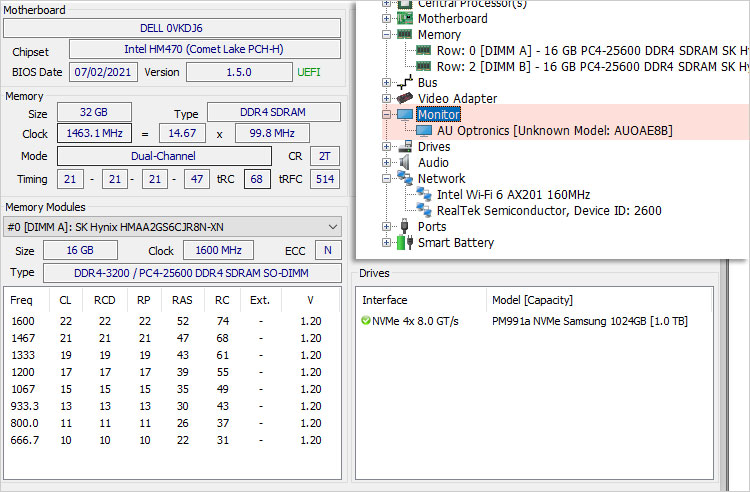Click the Intel HM470 chipset field

pyautogui.click(x=204, y=50)
